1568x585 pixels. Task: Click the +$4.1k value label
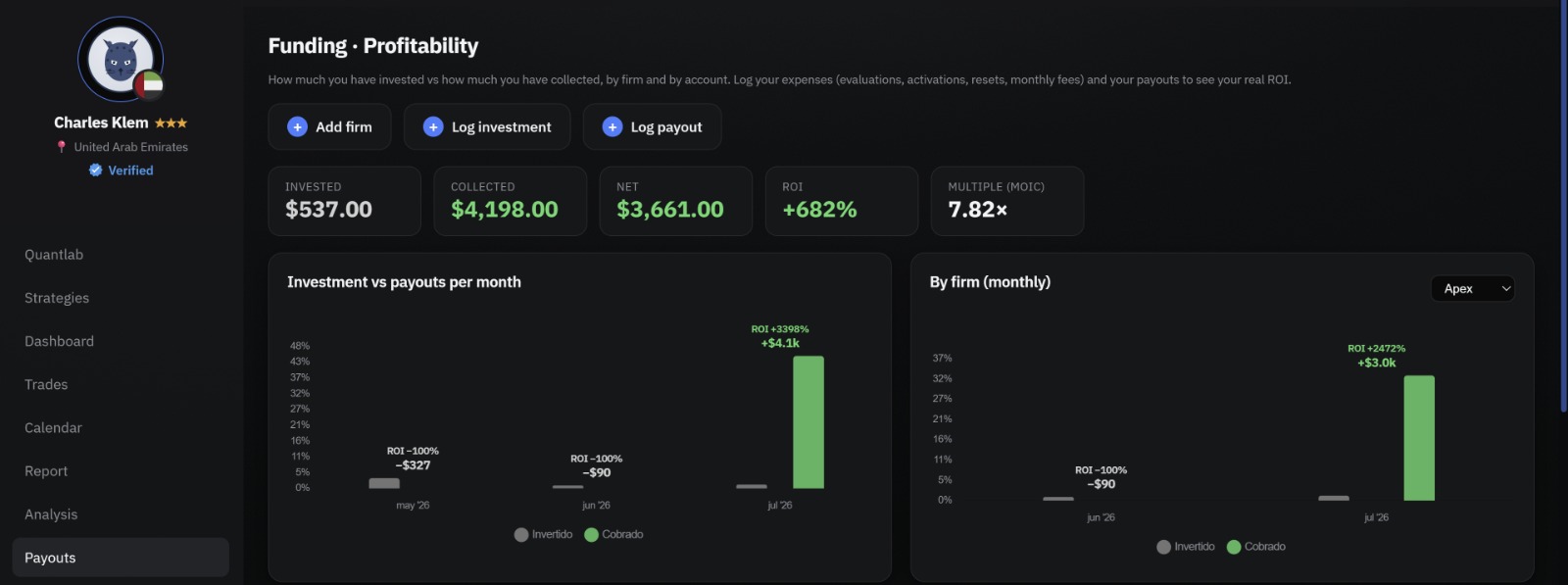[x=780, y=343]
